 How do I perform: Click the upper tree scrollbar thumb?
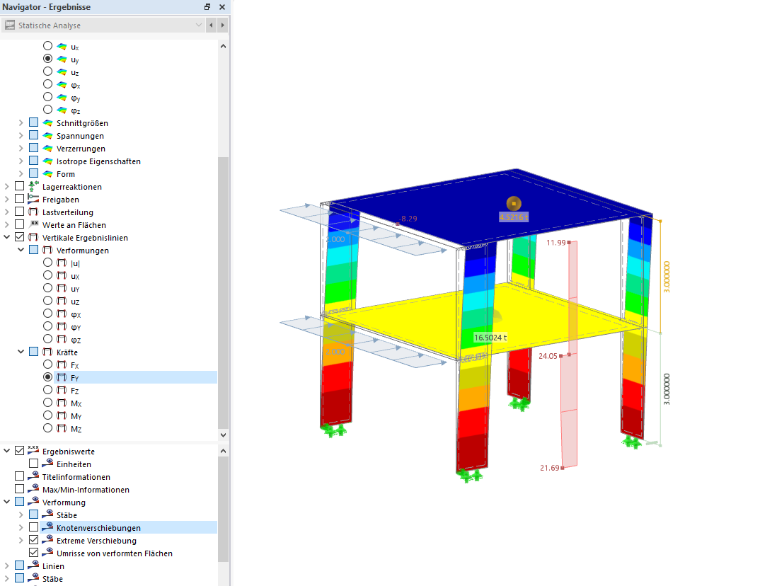[223, 291]
